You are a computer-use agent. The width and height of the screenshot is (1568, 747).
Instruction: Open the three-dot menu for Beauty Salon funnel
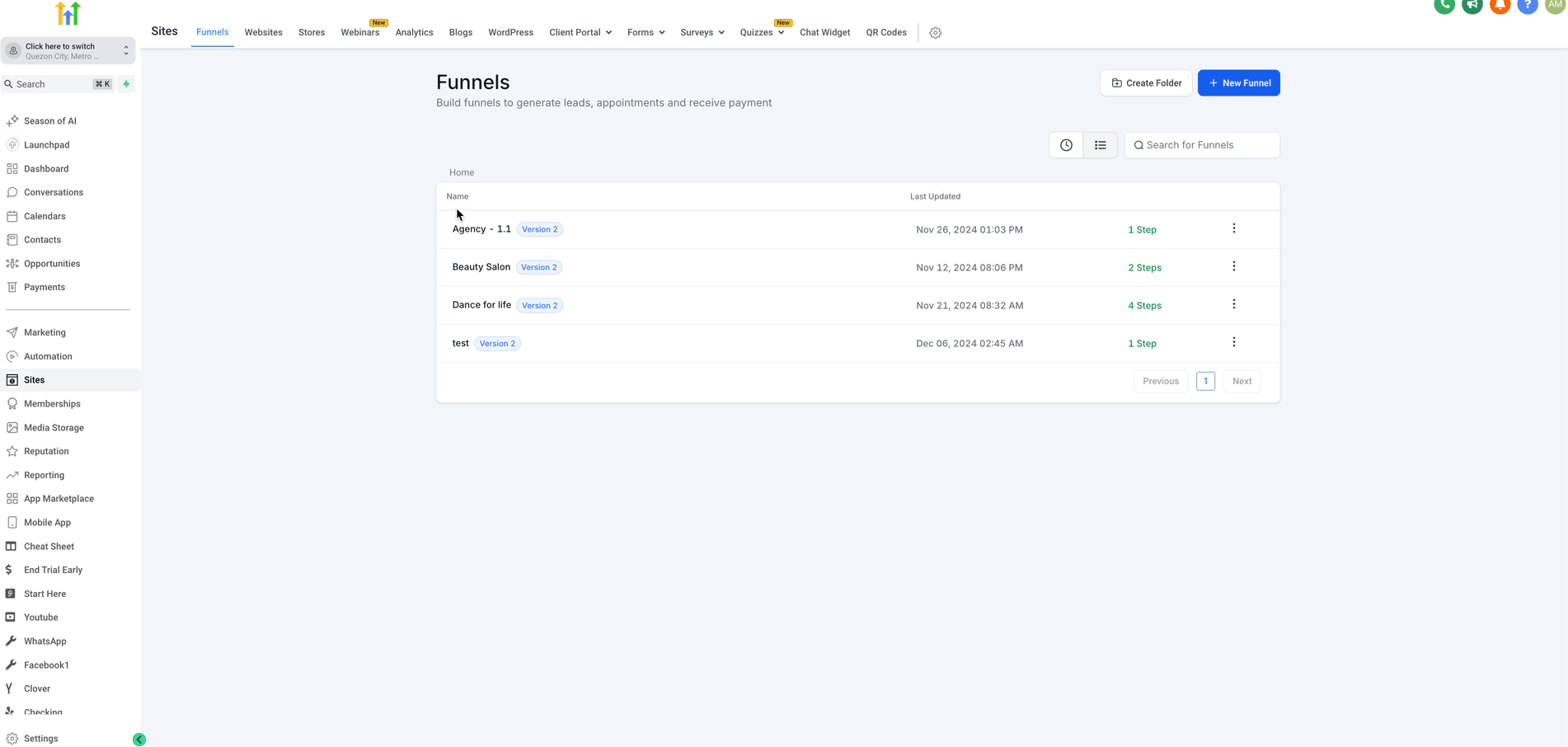tap(1233, 266)
